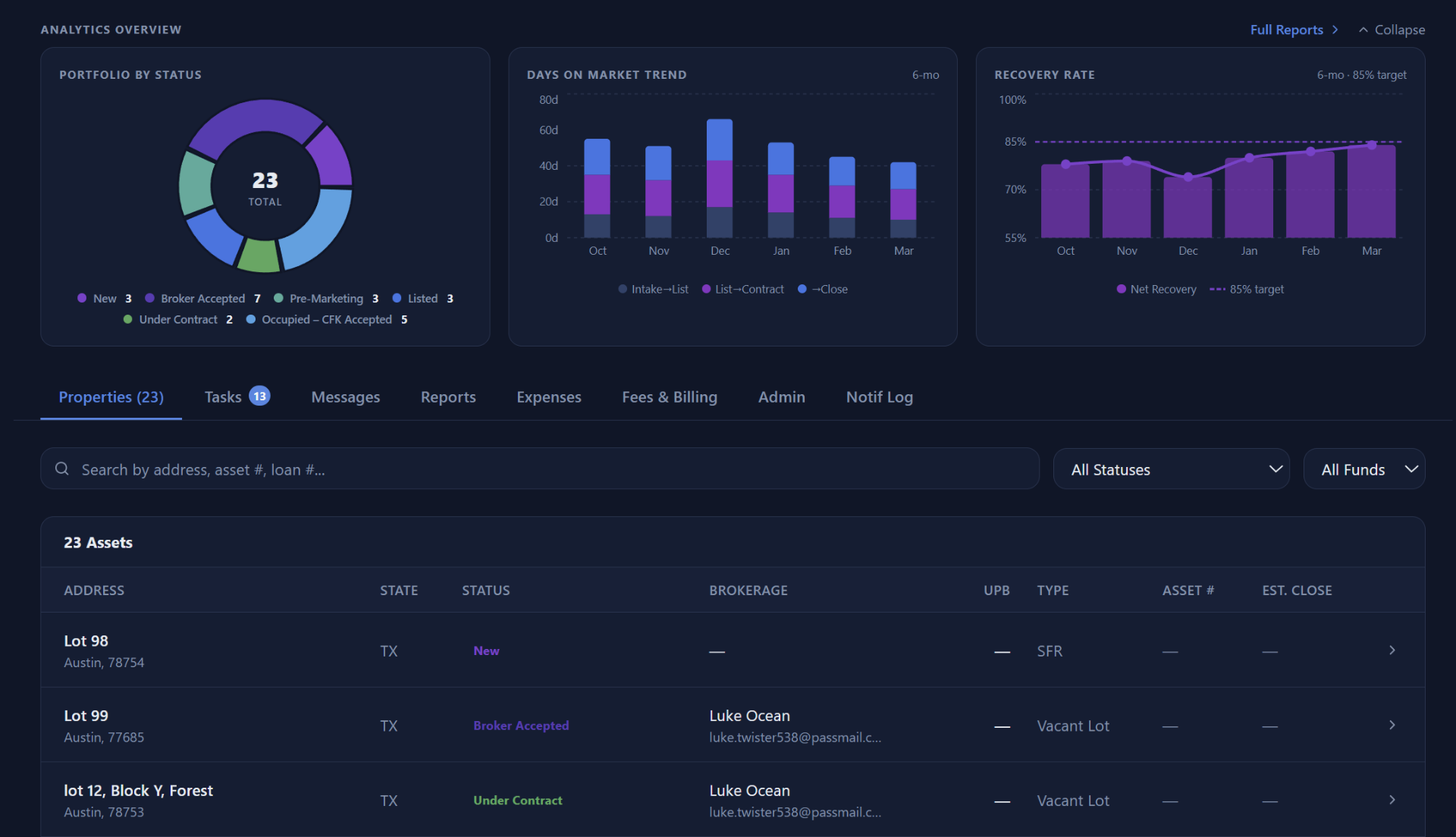Image resolution: width=1456 pixels, height=837 pixels.
Task: Sort by STATE column header
Action: 399,590
